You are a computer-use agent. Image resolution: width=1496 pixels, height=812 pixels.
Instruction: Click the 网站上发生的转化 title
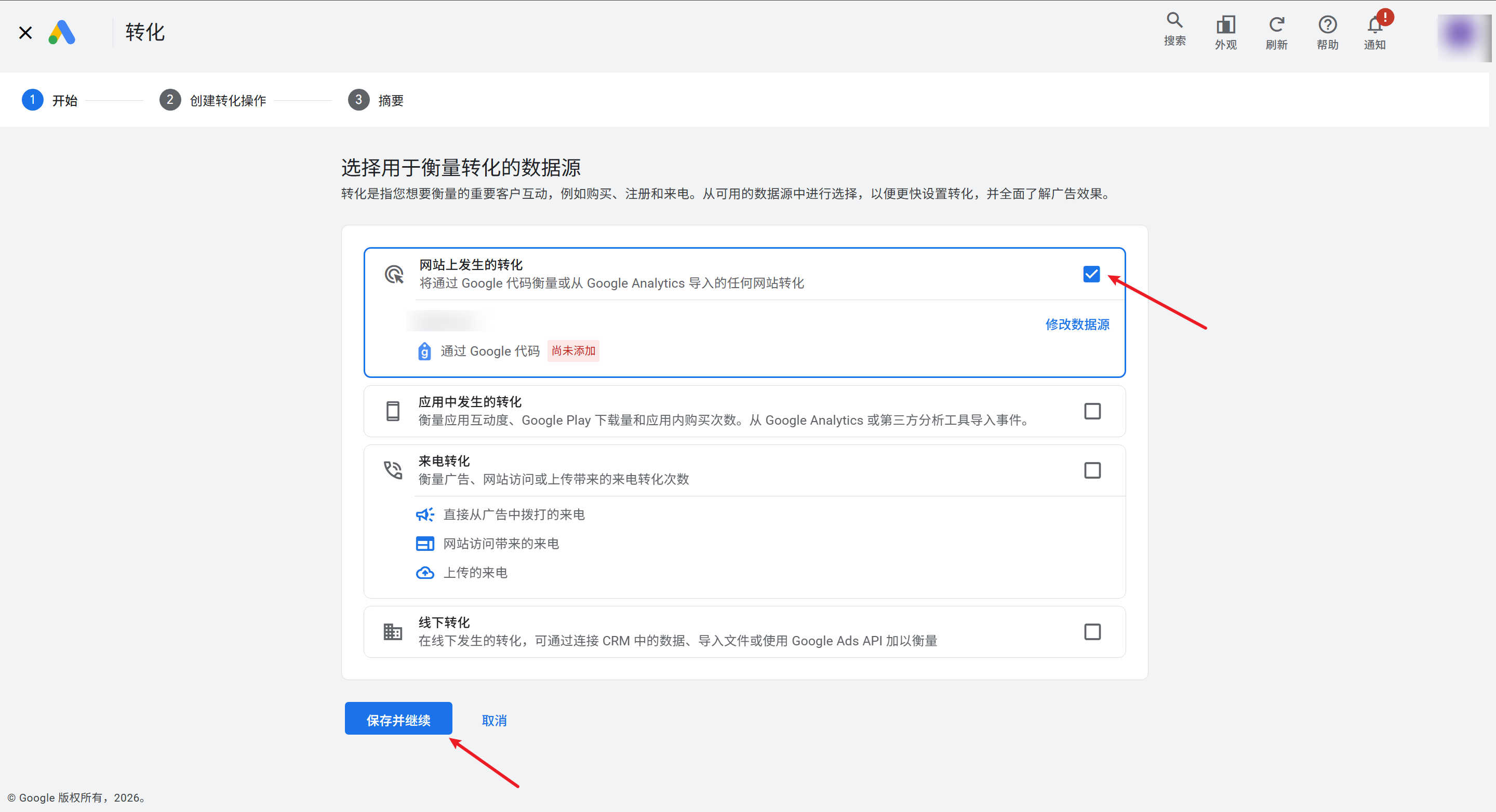tap(471, 265)
